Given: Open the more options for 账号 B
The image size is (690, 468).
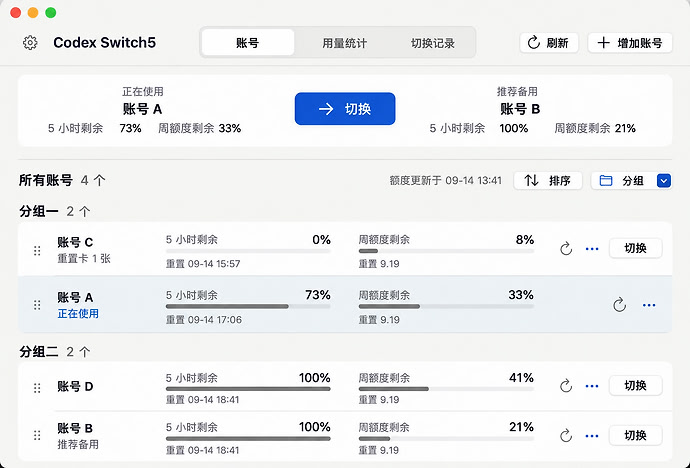Looking at the screenshot, I should pyautogui.click(x=592, y=436).
